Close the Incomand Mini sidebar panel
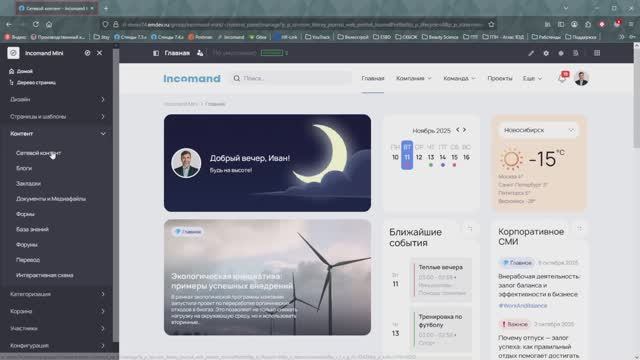This screenshot has height=360, width=640. tap(100, 53)
